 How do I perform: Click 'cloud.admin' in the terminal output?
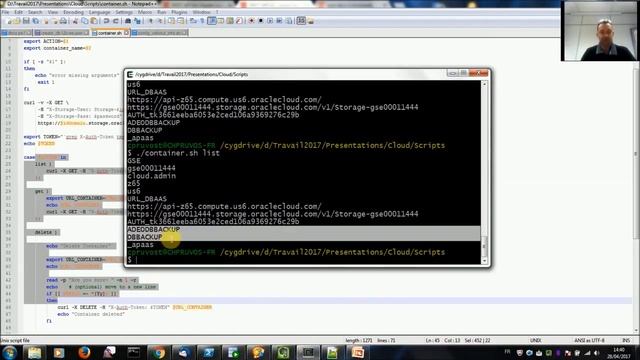tap(151, 176)
